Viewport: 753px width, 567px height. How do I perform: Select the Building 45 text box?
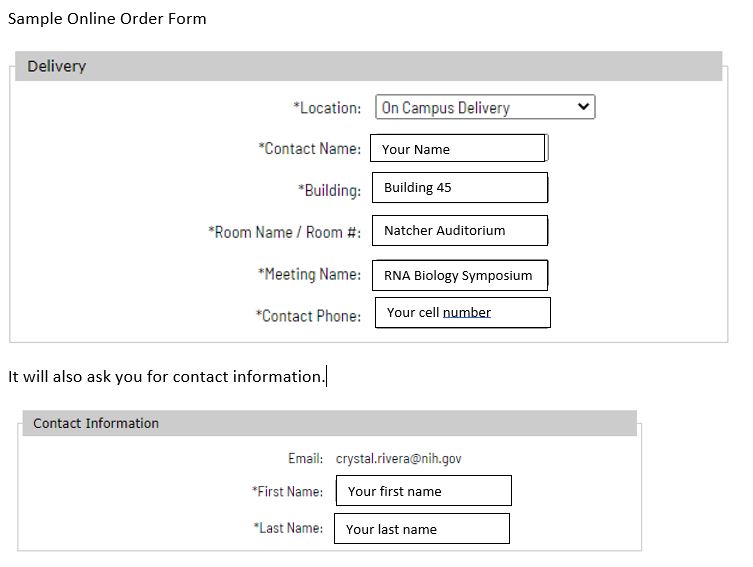coord(459,188)
